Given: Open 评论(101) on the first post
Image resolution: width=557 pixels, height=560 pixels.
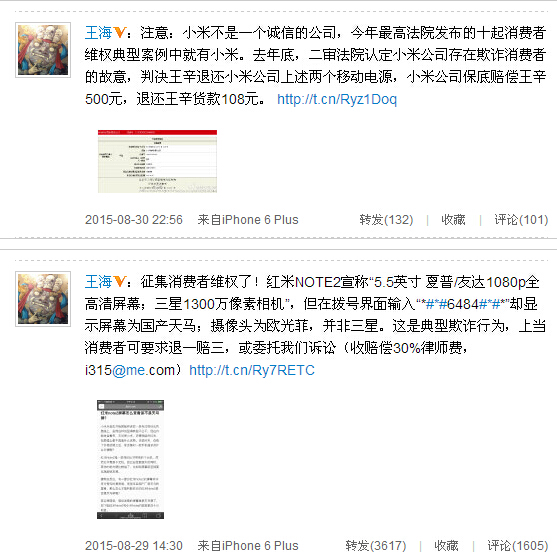Looking at the screenshot, I should (x=521, y=220).
